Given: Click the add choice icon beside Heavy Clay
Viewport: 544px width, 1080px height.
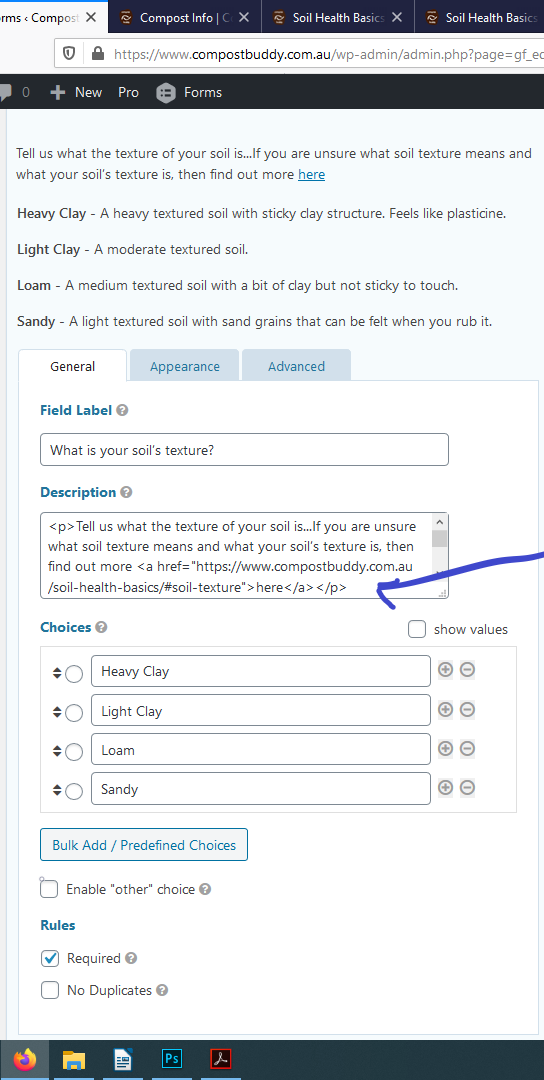Looking at the screenshot, I should tap(446, 669).
